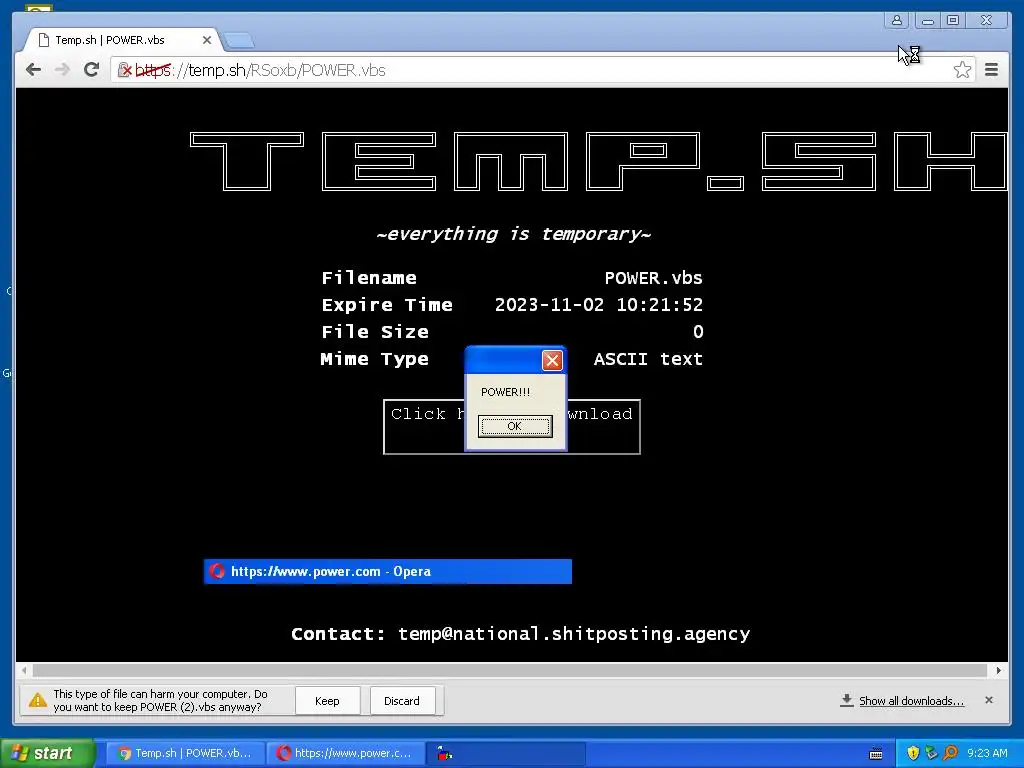
Task: Click the horizontal scrollbar track
Action: tap(509, 671)
